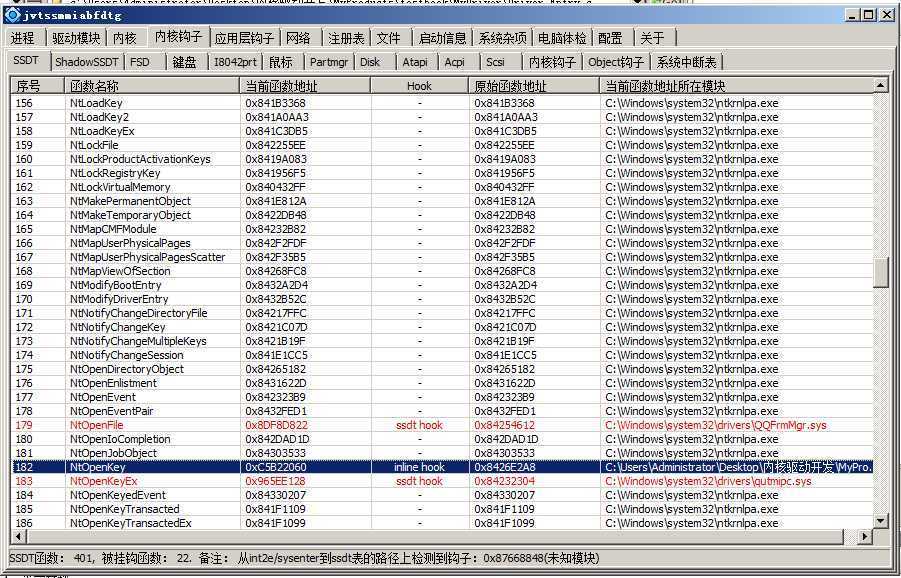The image size is (901, 578).
Task: Click the qutmipc.sys module path
Action: click(709, 481)
